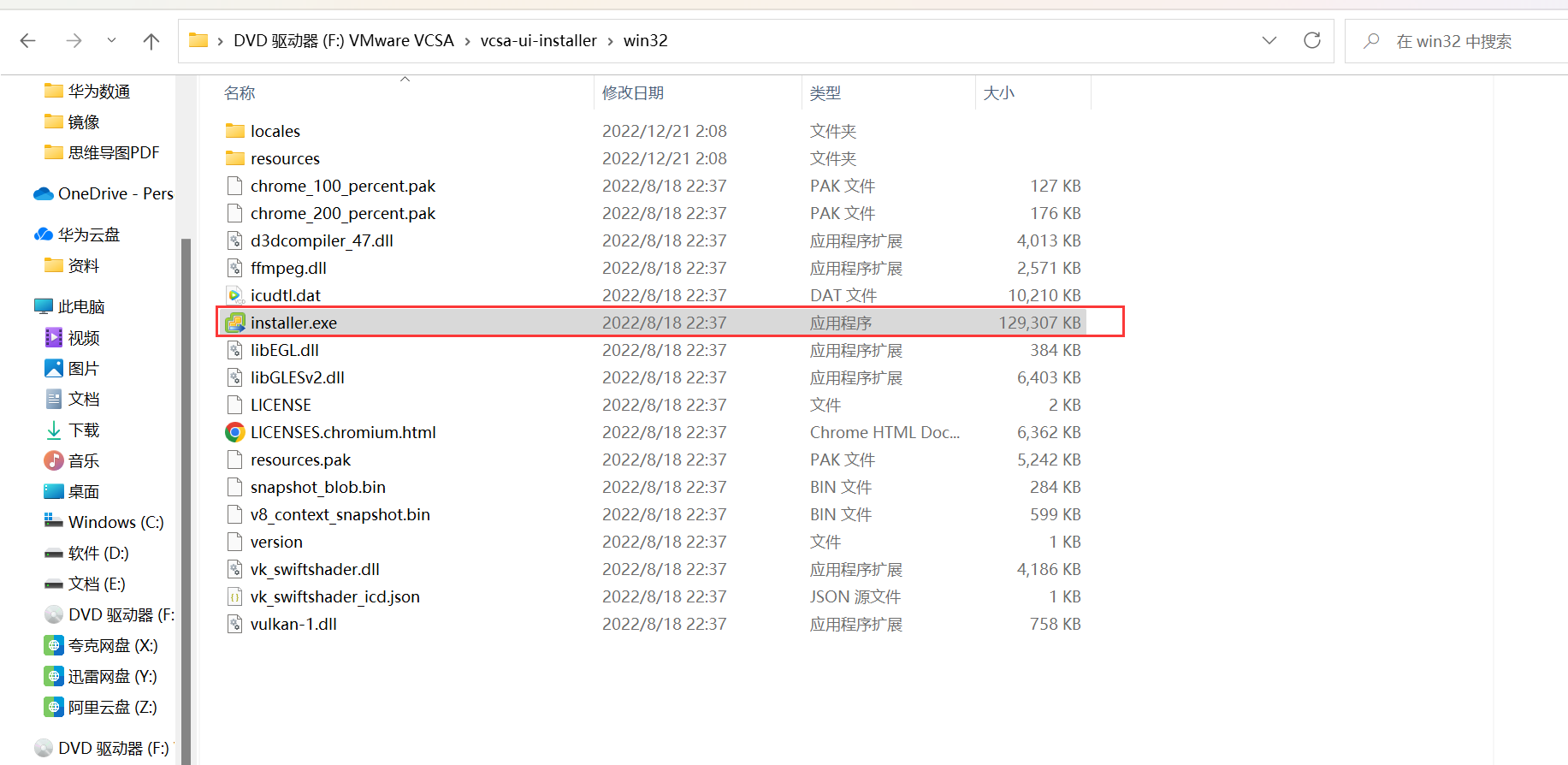
Task: Select the resources.pak file name
Action: pyautogui.click(x=300, y=460)
